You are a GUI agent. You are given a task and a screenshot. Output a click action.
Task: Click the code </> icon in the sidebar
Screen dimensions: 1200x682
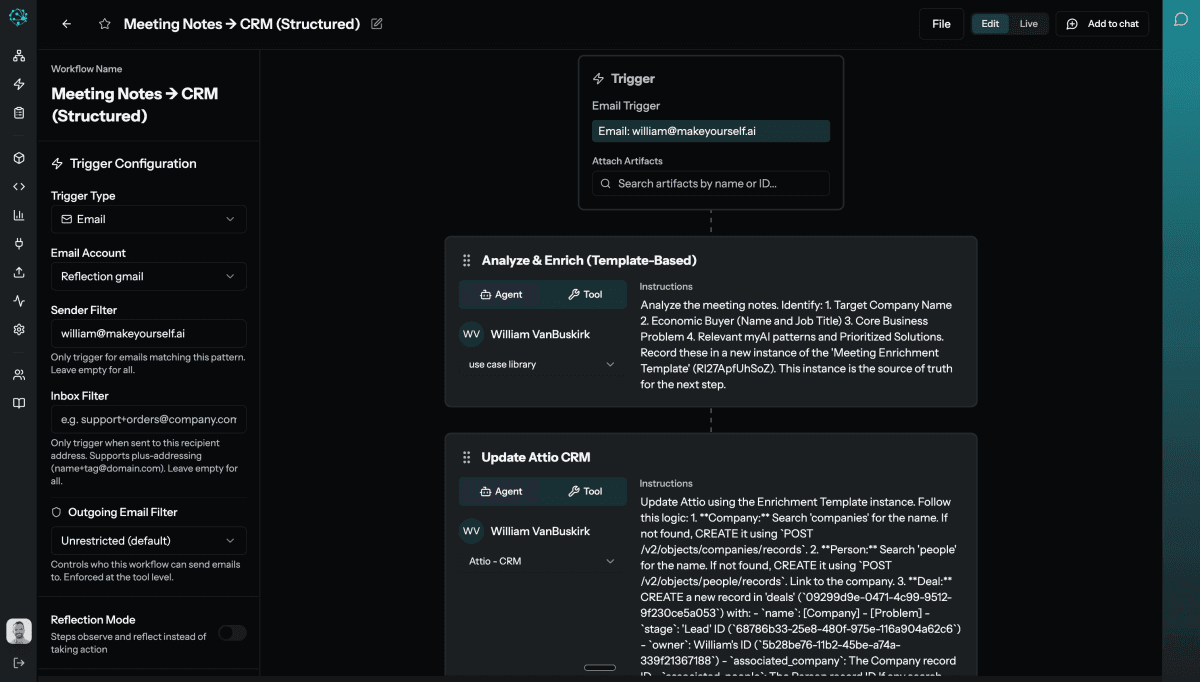tap(18, 186)
